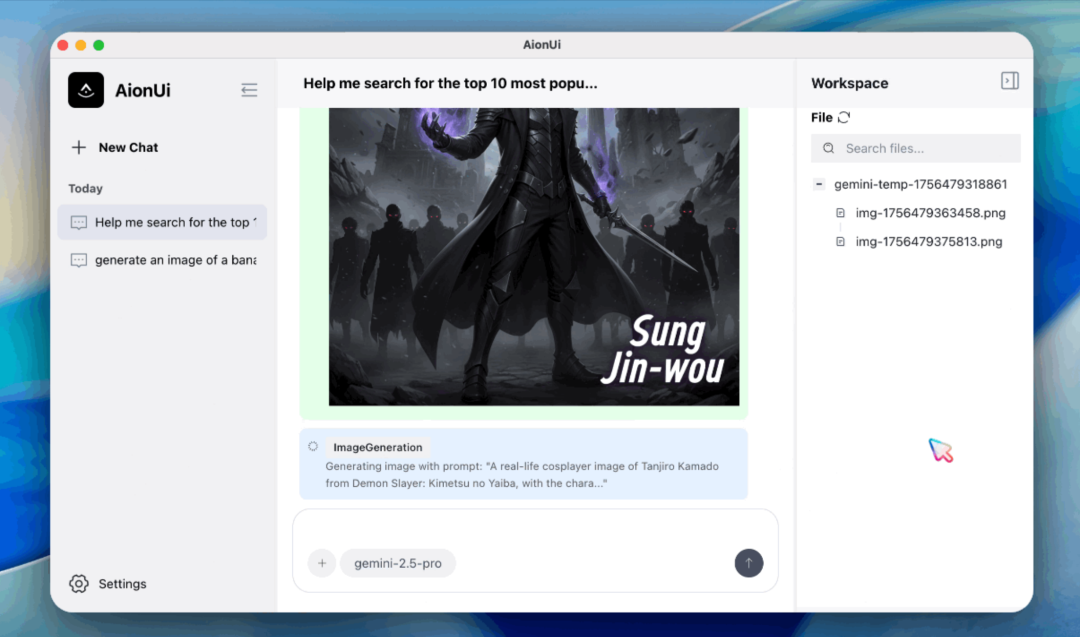The image size is (1080, 637).
Task: Refresh the workspace File list
Action: point(844,117)
